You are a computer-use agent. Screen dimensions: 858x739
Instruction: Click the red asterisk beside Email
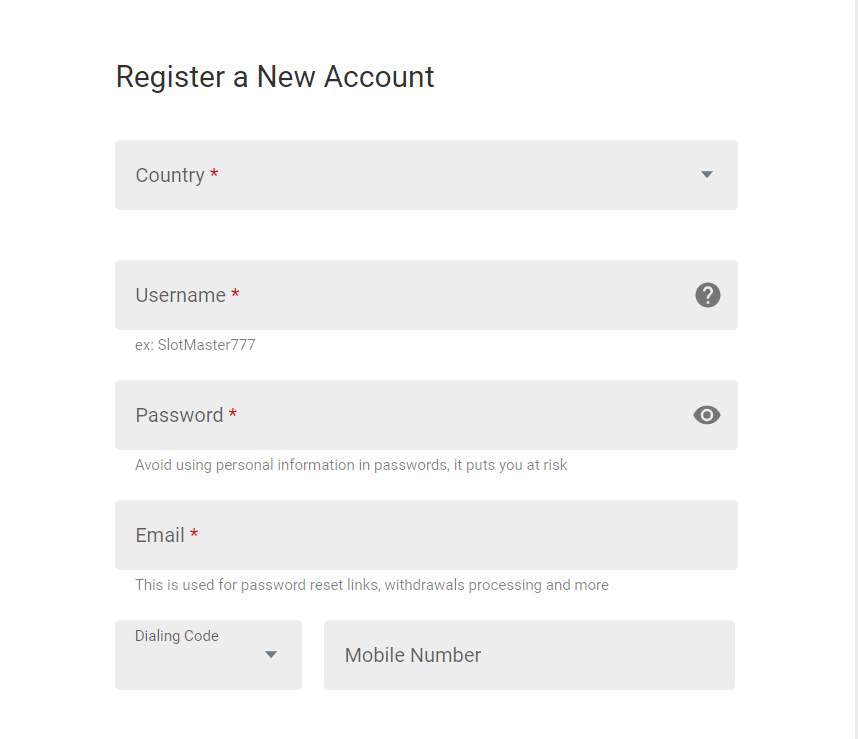point(194,533)
